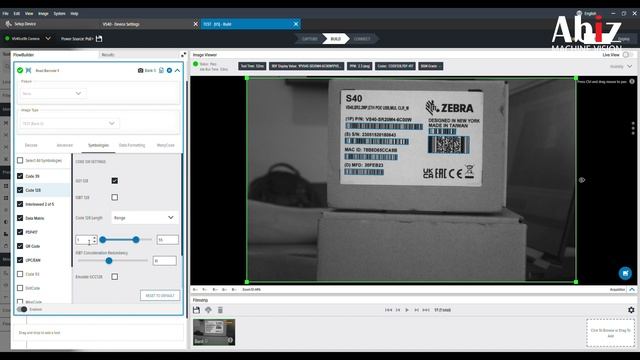Save the filmstrip images
Screen dimensions: 640x360
(x=196, y=310)
